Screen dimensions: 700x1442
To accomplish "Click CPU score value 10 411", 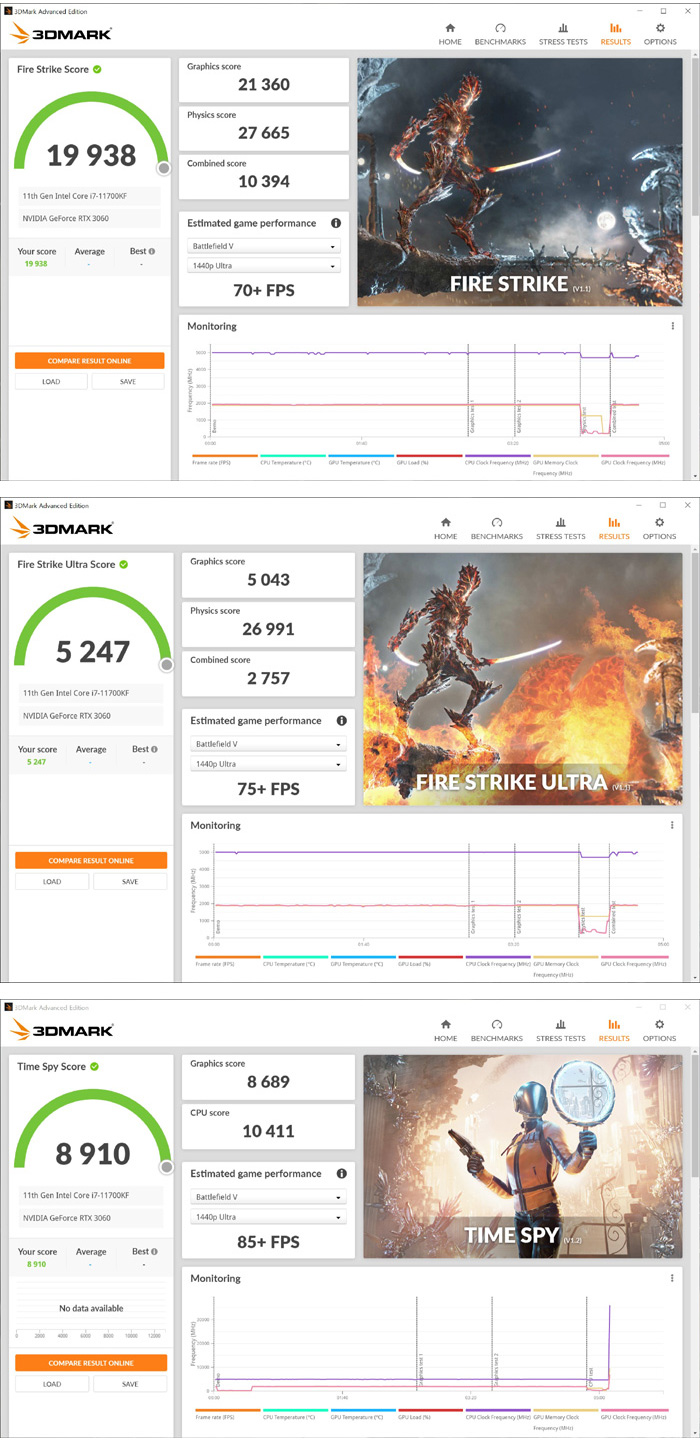I will pyautogui.click(x=268, y=1132).
